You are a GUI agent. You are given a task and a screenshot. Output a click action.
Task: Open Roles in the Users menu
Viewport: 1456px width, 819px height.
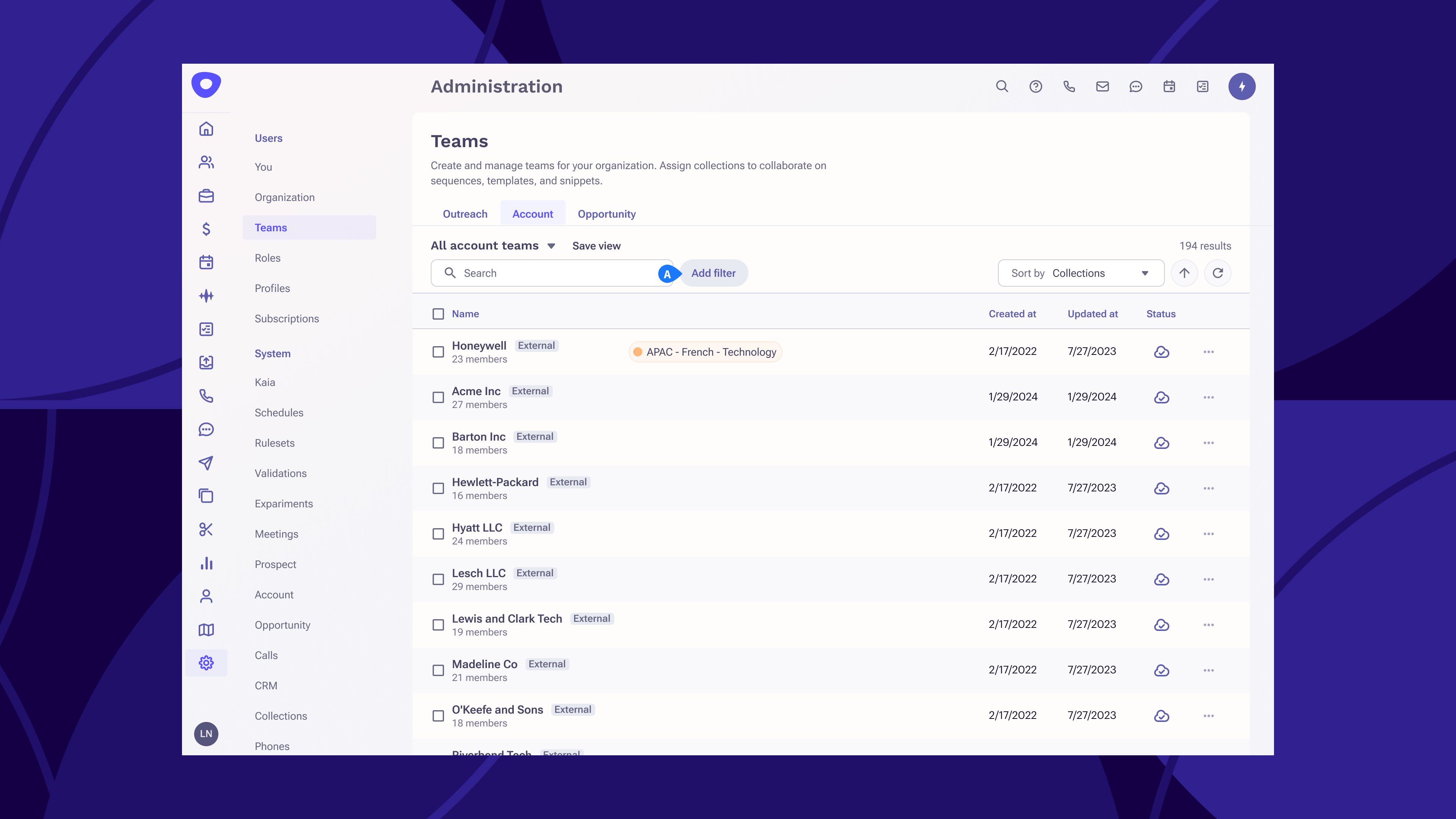point(267,258)
